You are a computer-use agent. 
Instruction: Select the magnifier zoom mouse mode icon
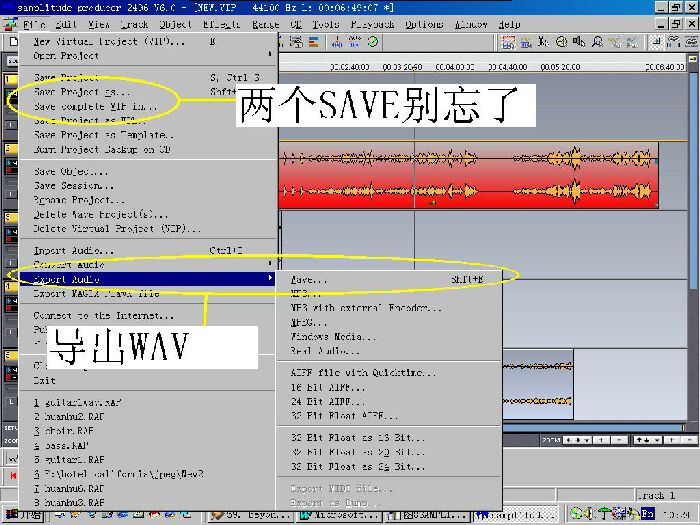[x=597, y=42]
